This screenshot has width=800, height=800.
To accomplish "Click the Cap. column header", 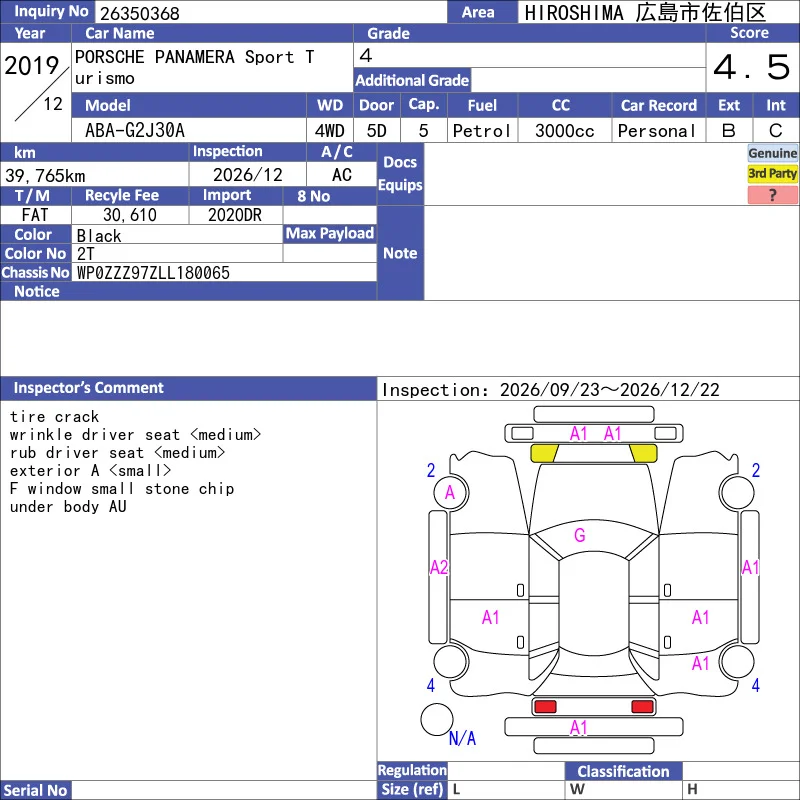I will pos(423,104).
